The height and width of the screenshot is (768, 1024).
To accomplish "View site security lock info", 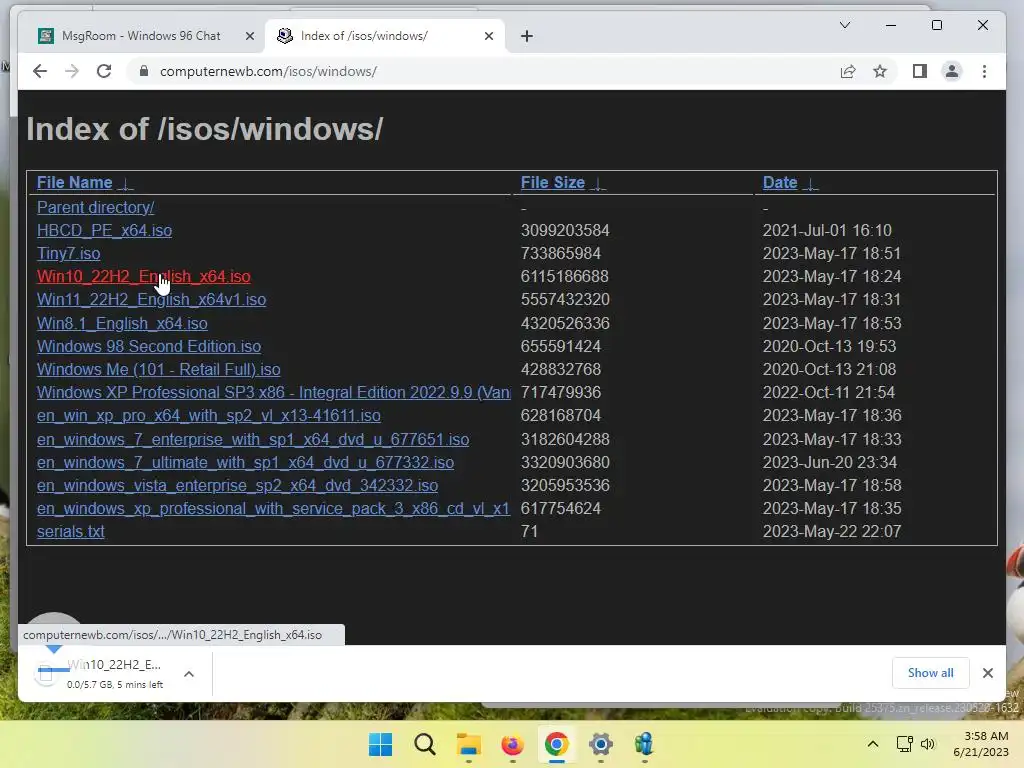I will click(x=144, y=71).
